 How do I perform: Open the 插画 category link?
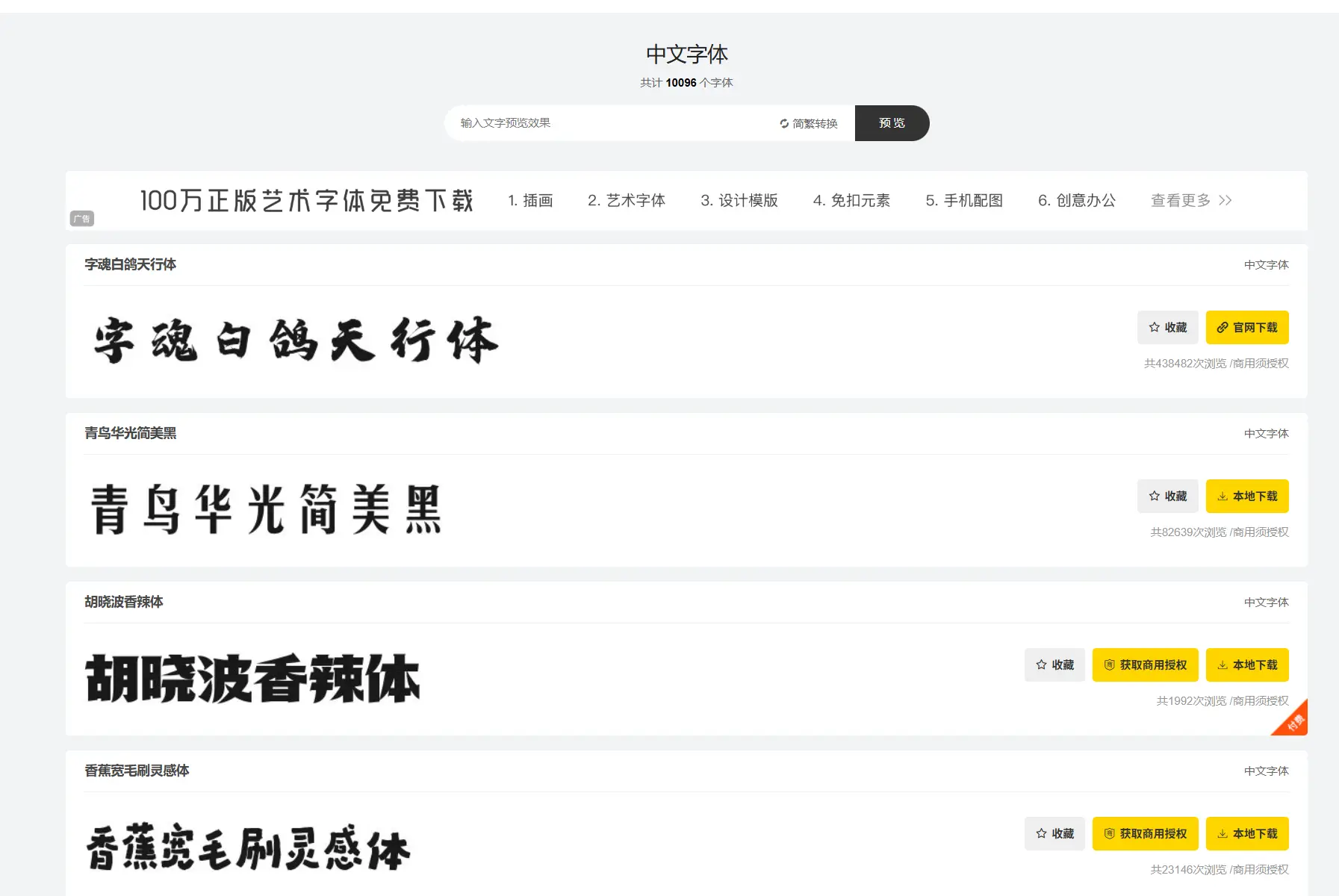coord(530,201)
